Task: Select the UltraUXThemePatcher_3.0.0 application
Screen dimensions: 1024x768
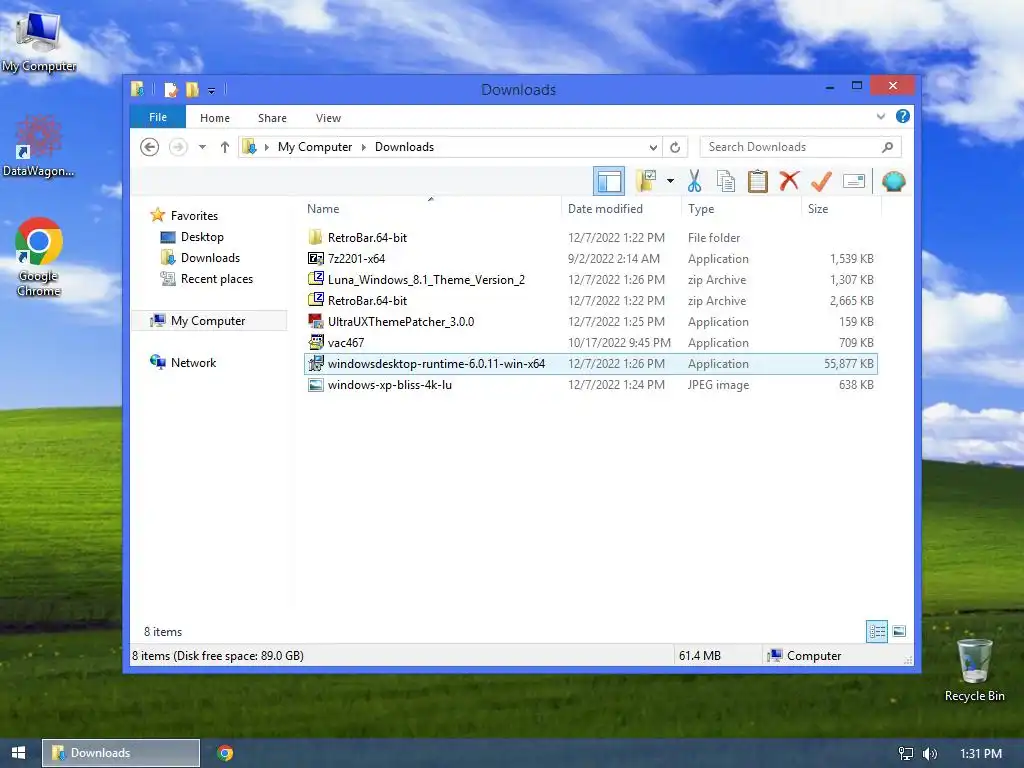Action: click(x=591, y=321)
